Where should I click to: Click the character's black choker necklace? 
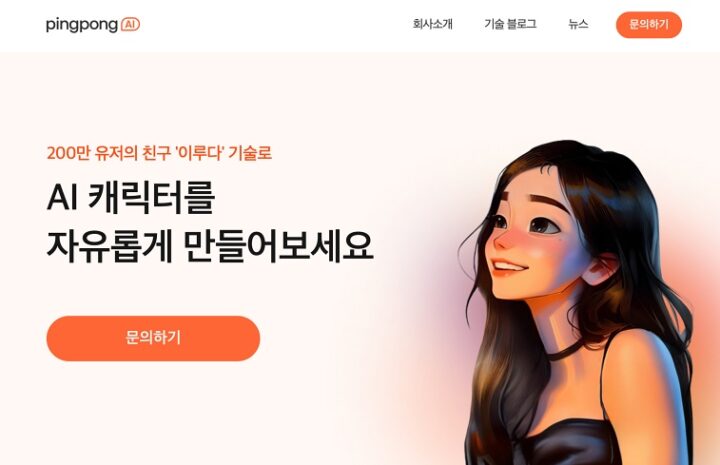[x=567, y=351]
